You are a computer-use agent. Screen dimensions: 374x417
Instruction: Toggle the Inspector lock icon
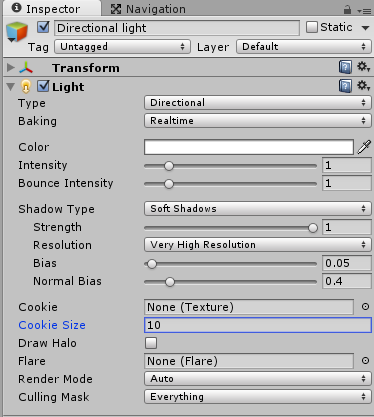[x=347, y=10]
